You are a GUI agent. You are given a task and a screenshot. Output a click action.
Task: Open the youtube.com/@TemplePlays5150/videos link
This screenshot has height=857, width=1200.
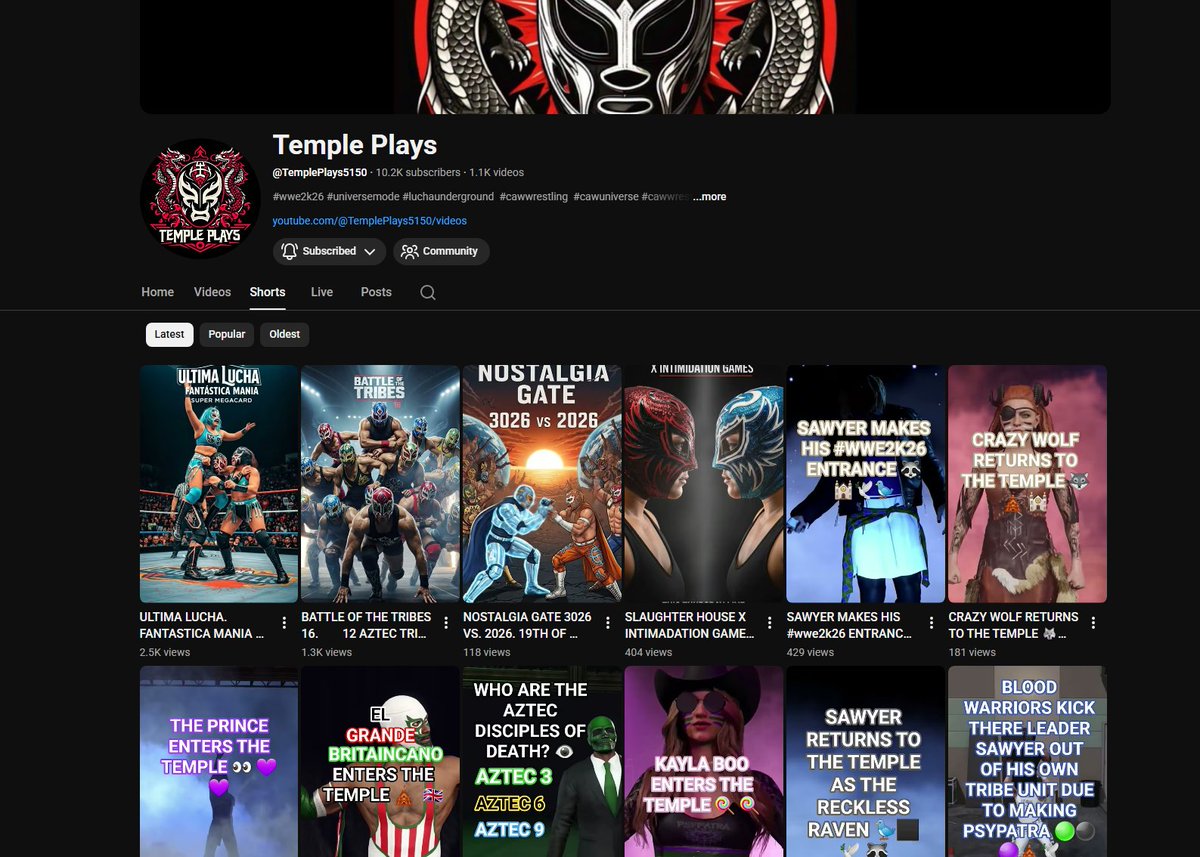[x=370, y=221]
